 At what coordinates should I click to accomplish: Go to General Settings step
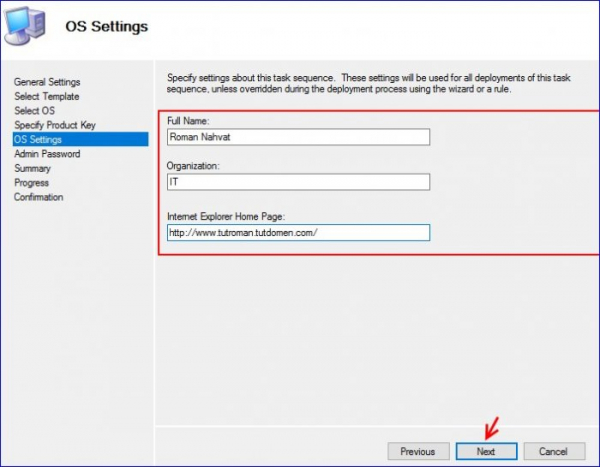[x=47, y=82]
